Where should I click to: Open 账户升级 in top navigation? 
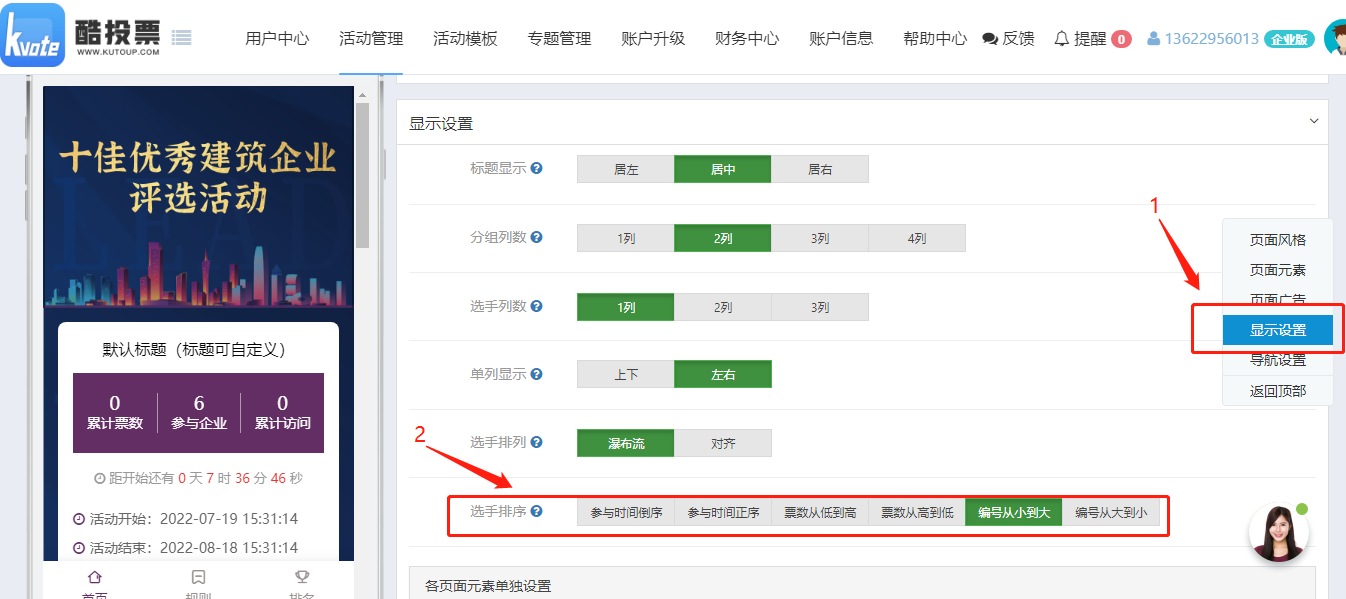(653, 39)
